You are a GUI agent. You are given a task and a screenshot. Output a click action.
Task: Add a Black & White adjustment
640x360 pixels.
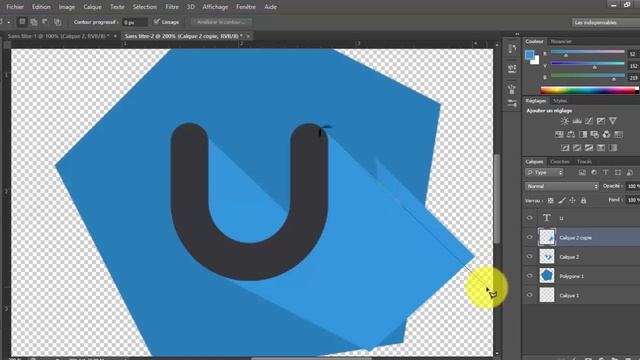pyautogui.click(x=583, y=134)
